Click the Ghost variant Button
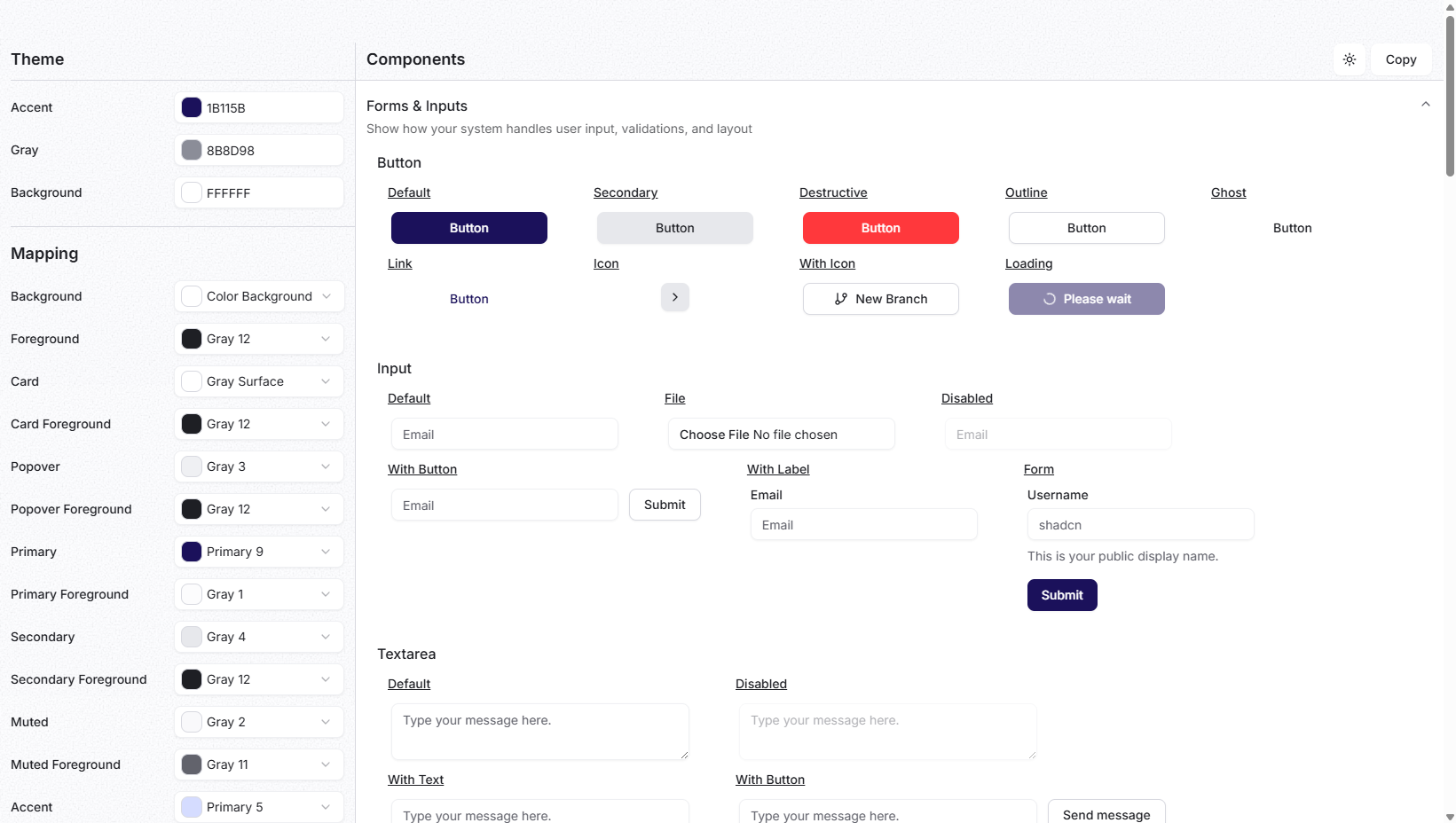This screenshot has height=823, width=1456. point(1292,228)
